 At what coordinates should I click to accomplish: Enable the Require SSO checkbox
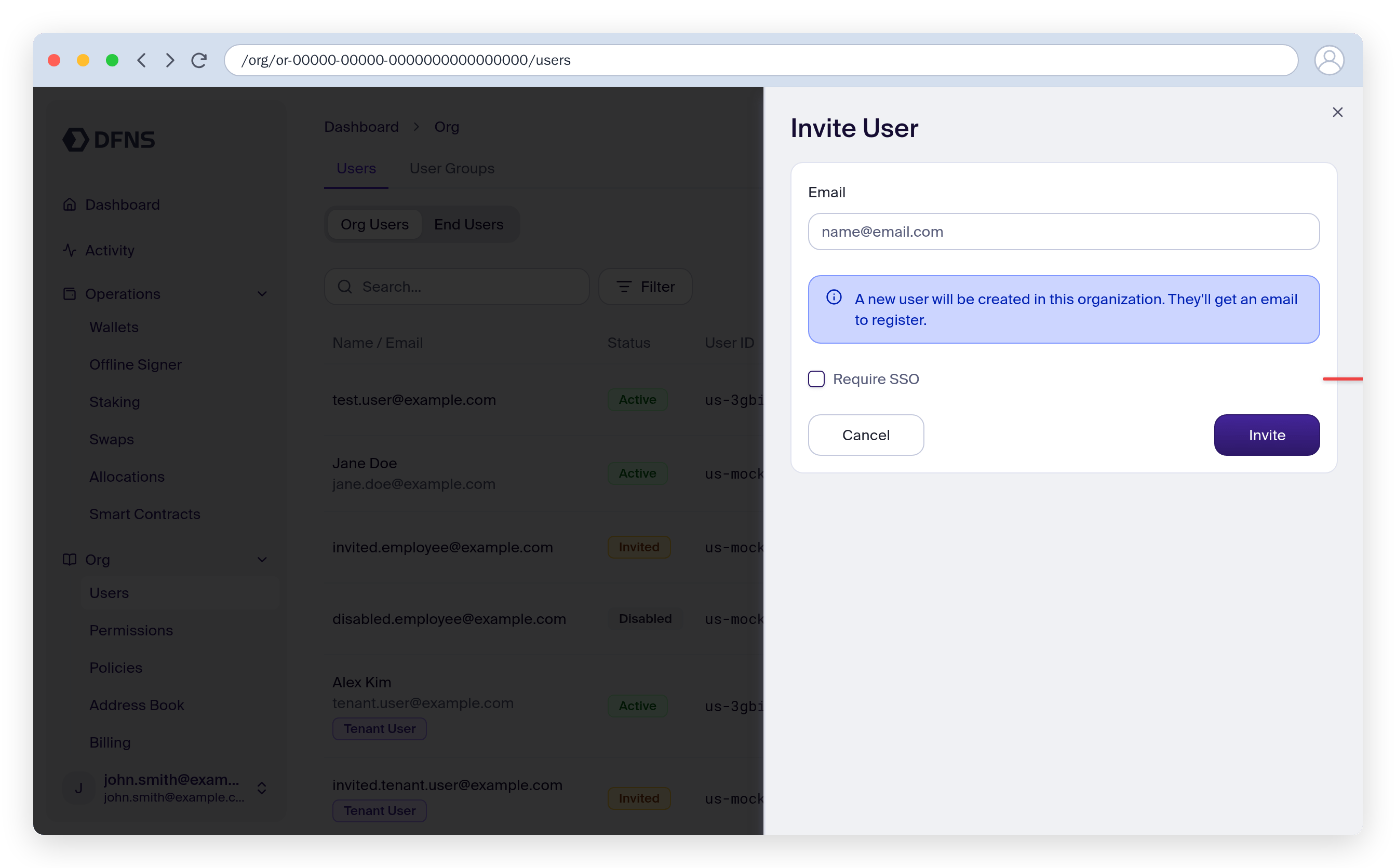pos(816,379)
